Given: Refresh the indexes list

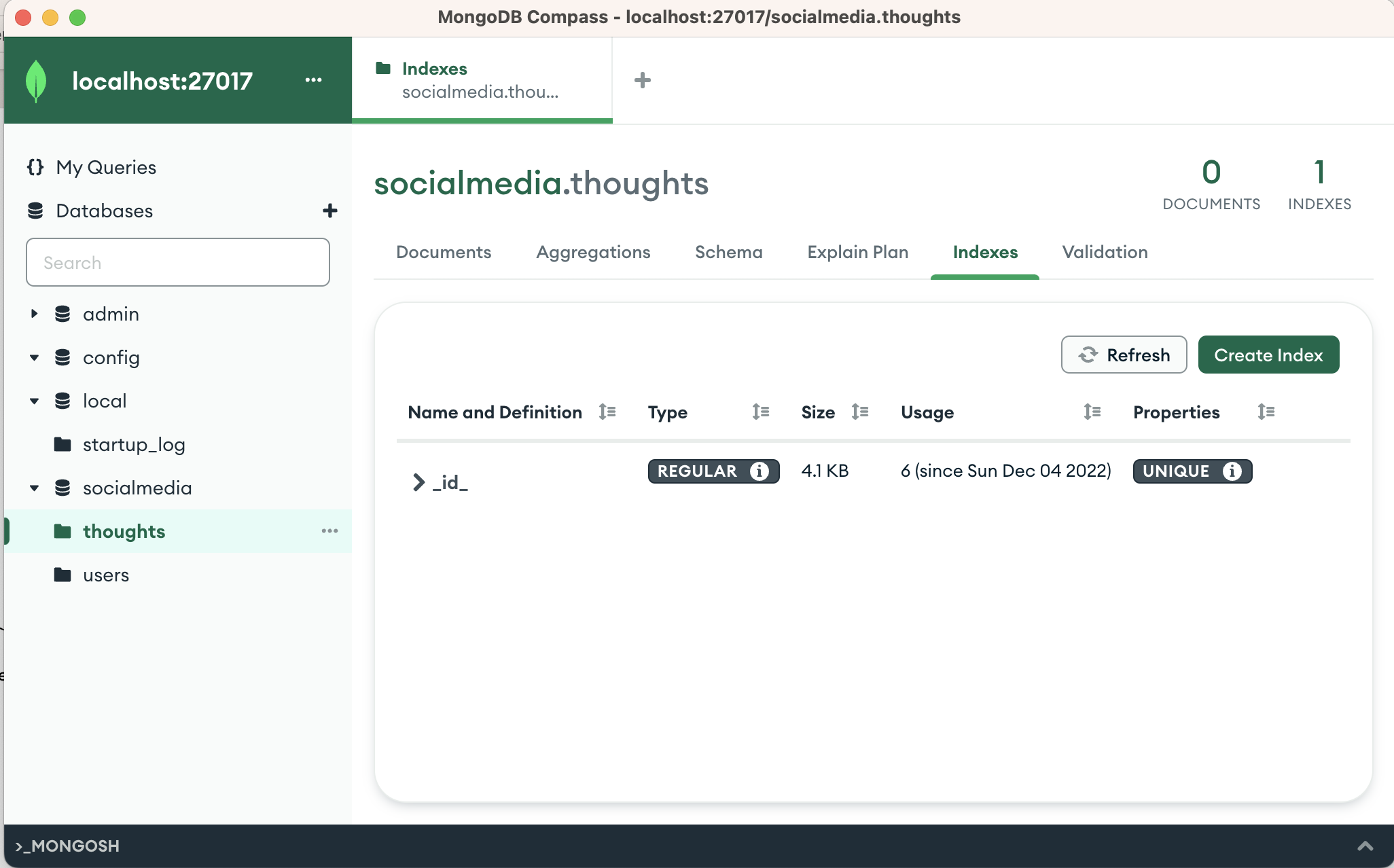Looking at the screenshot, I should coord(1123,354).
